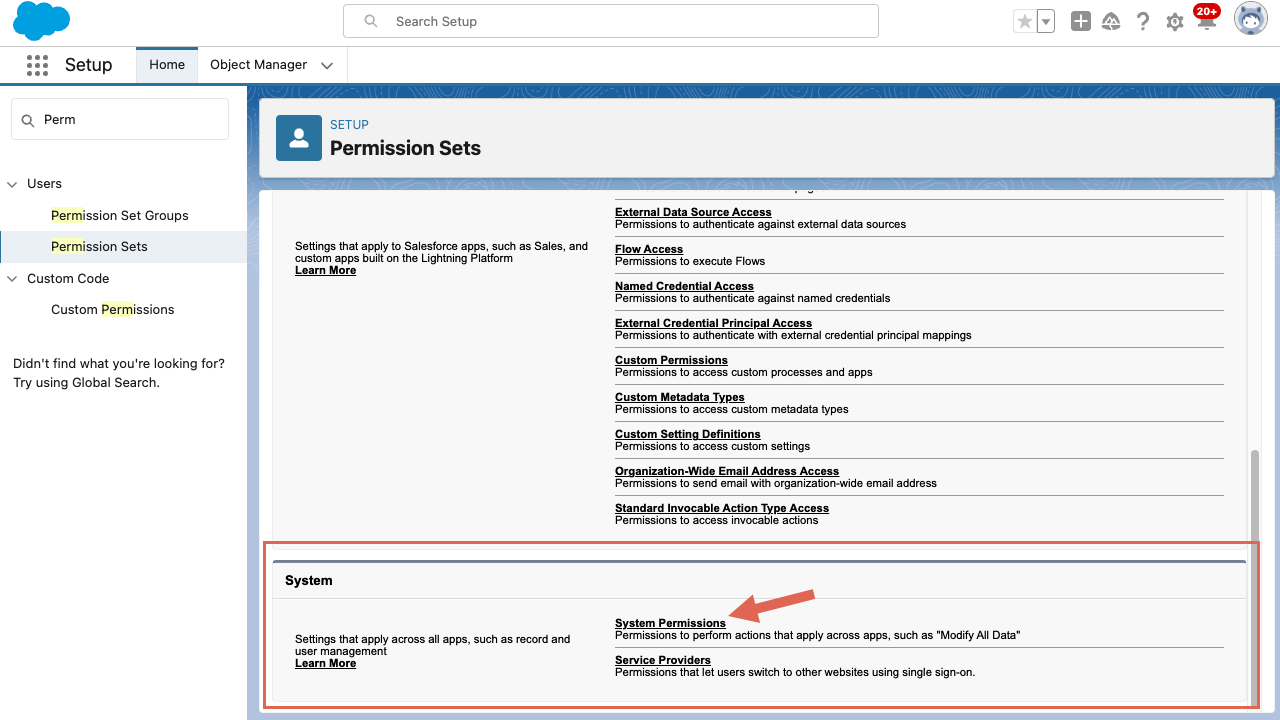1280x720 pixels.
Task: Click the Setup app name label
Action: coord(89,65)
